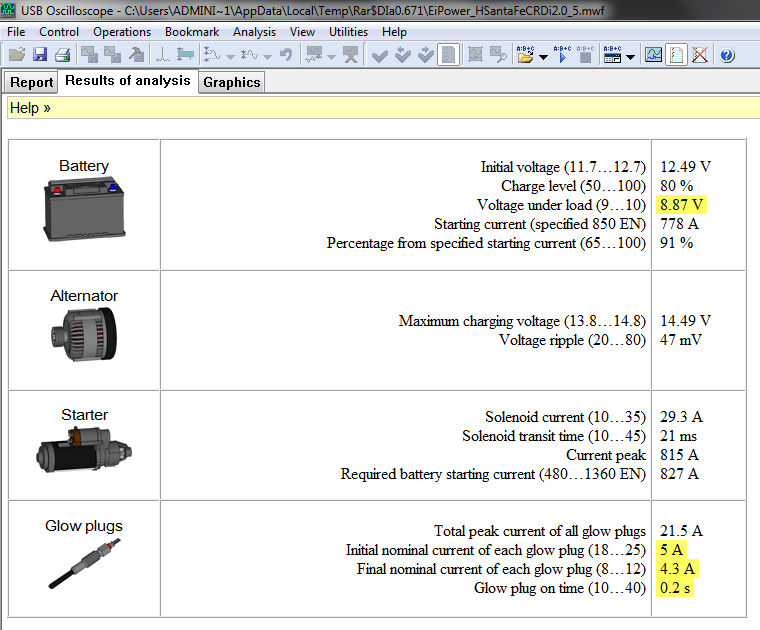Image resolution: width=760 pixels, height=630 pixels.
Task: Click the print icon in toolbar
Action: coord(62,55)
